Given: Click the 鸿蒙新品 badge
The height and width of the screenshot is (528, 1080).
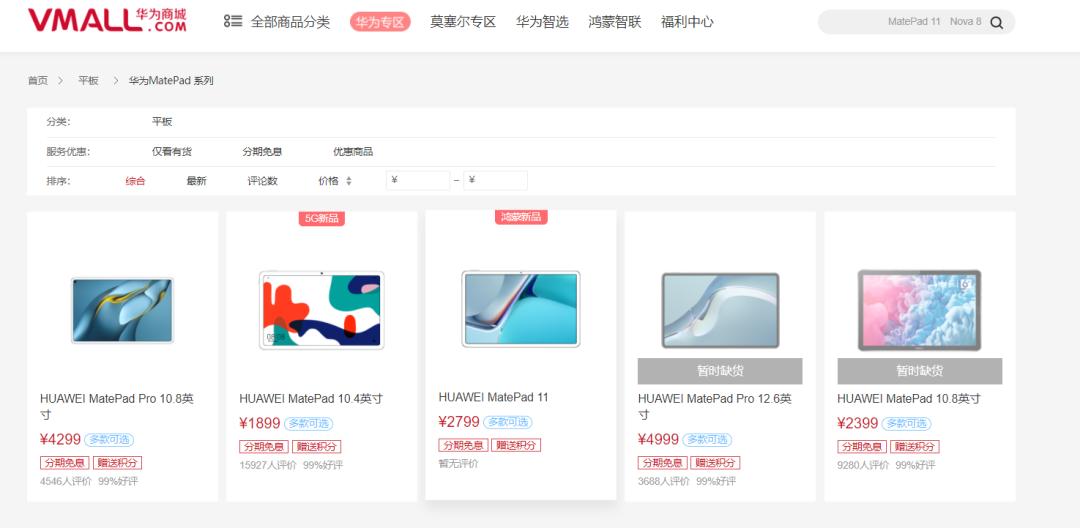Looking at the screenshot, I should 521,217.
